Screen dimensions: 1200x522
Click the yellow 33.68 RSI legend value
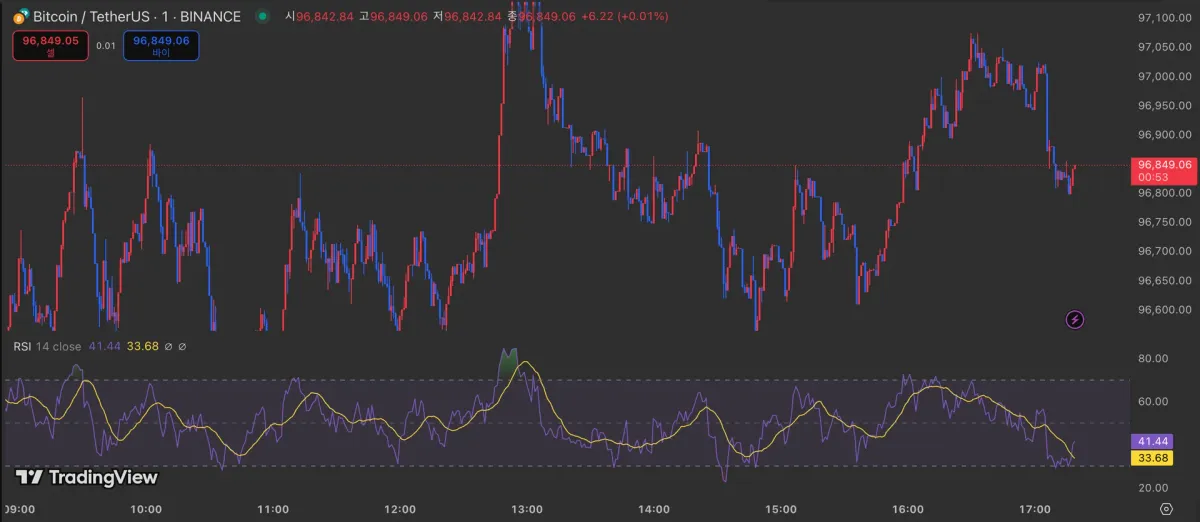click(x=143, y=346)
